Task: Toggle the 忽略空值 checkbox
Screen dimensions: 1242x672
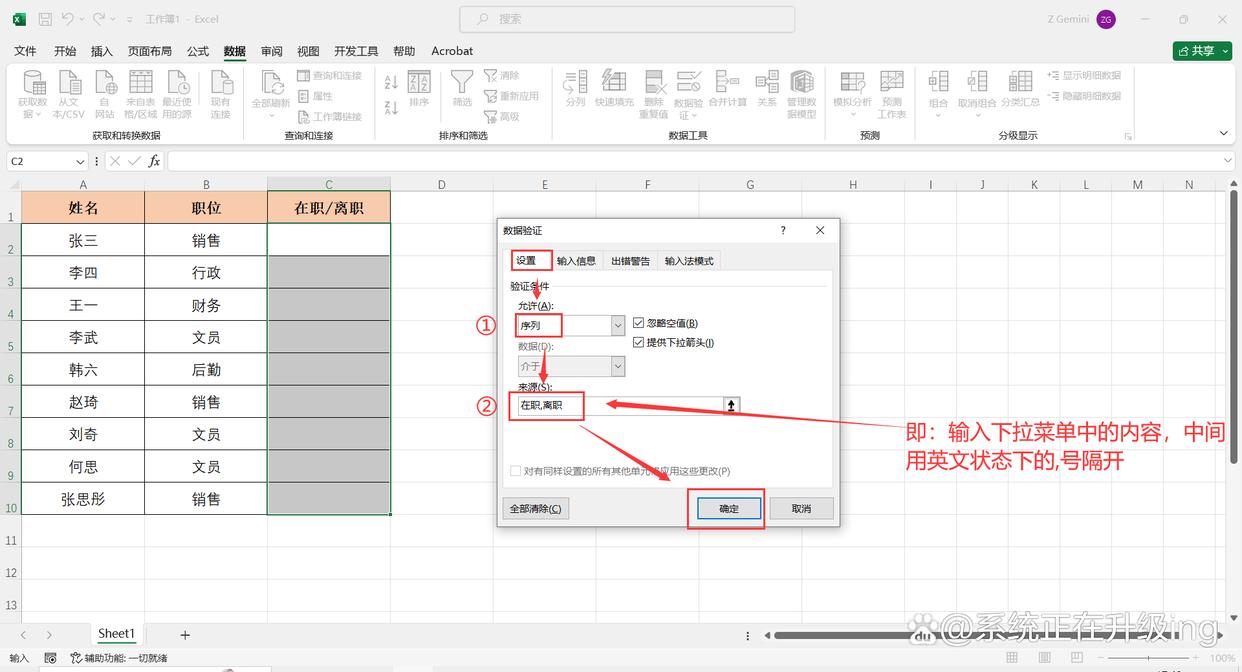Action: click(x=639, y=323)
